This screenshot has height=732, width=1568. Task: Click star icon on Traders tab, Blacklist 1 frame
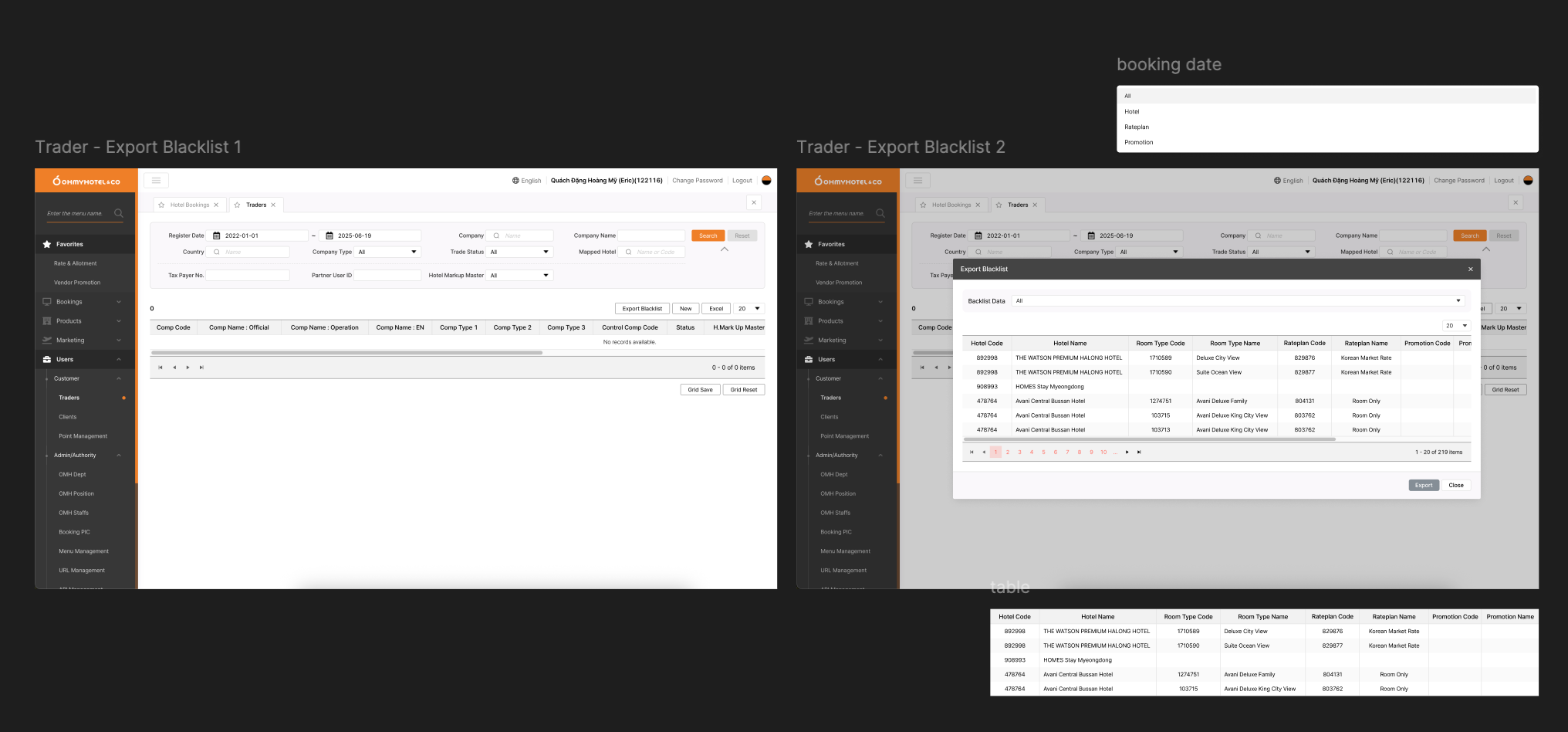[x=237, y=205]
